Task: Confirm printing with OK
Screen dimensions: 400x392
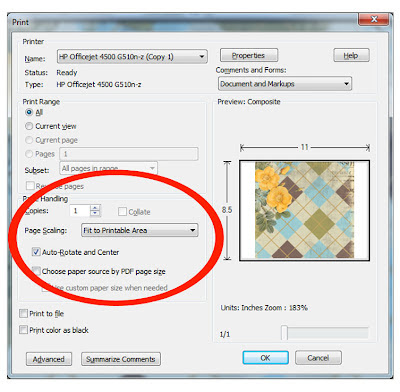Action: (x=265, y=358)
